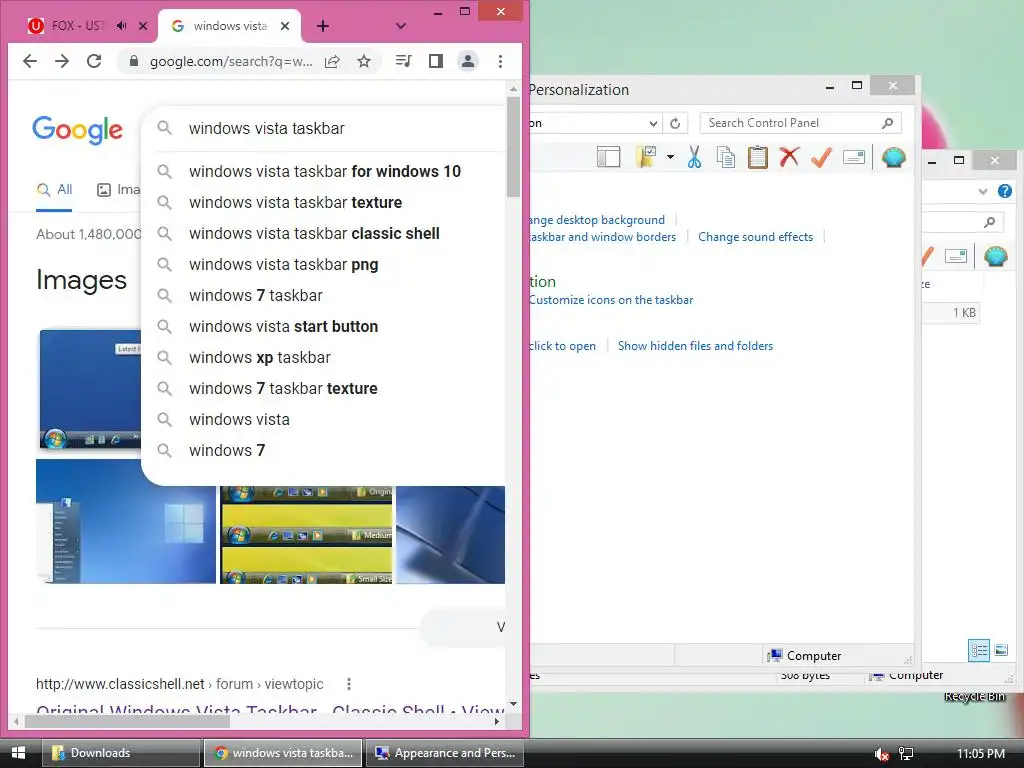Click the orange checkmark Properties icon in Personalization
This screenshot has height=768, width=1024.
click(x=821, y=157)
